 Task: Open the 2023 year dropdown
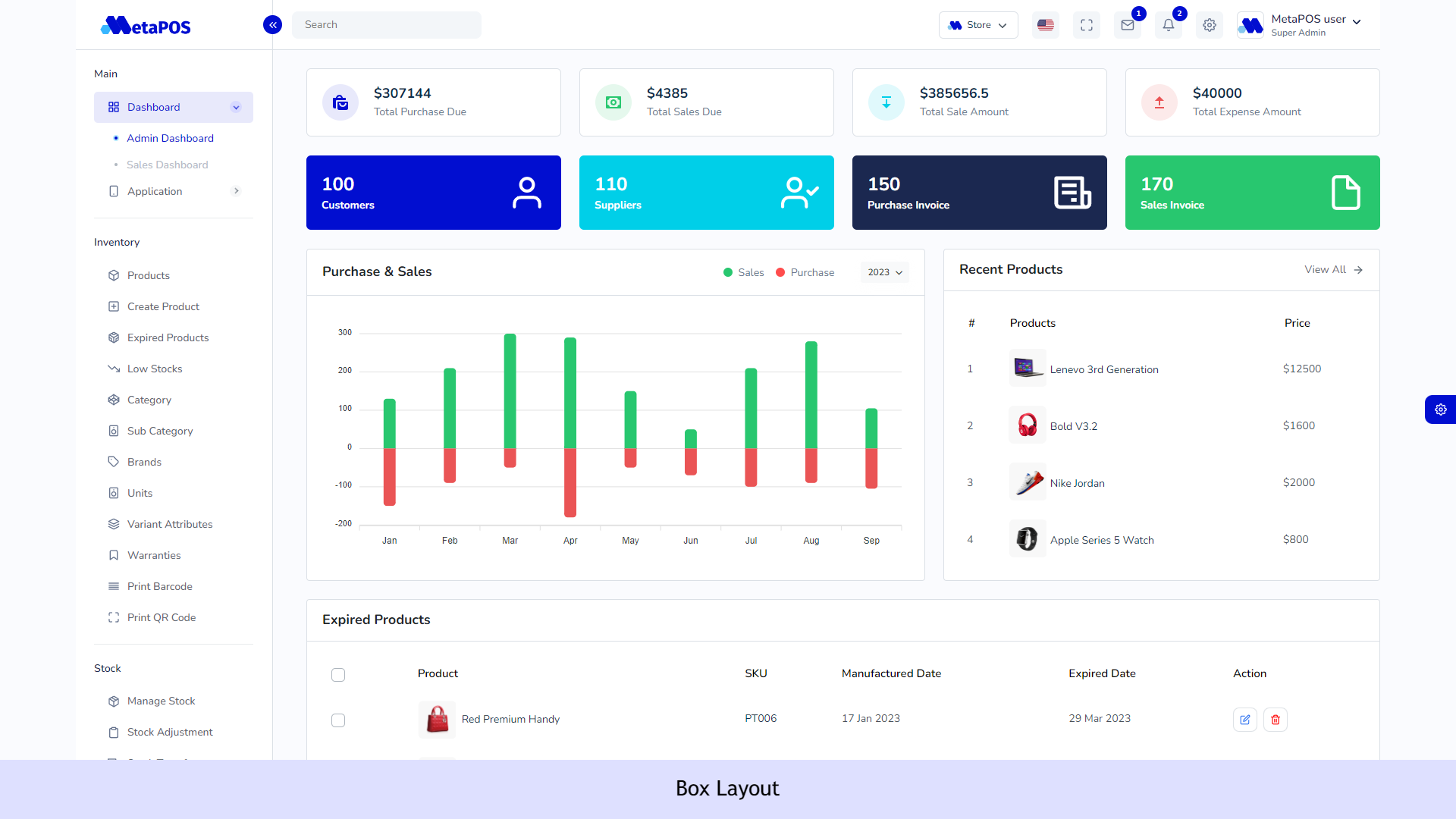coord(885,272)
